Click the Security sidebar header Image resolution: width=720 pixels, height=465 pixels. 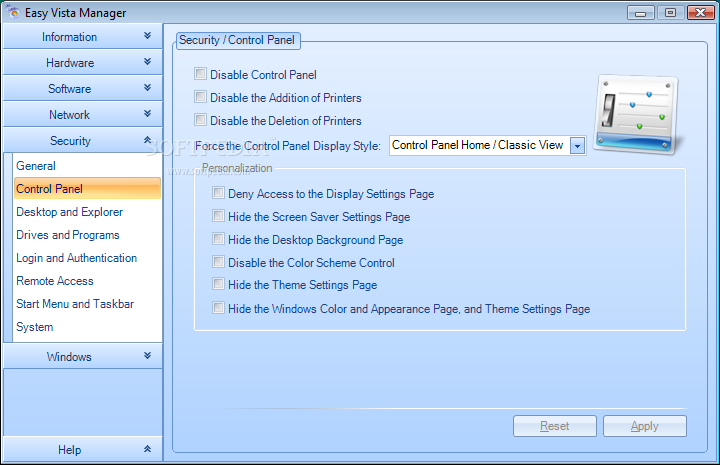pos(83,140)
